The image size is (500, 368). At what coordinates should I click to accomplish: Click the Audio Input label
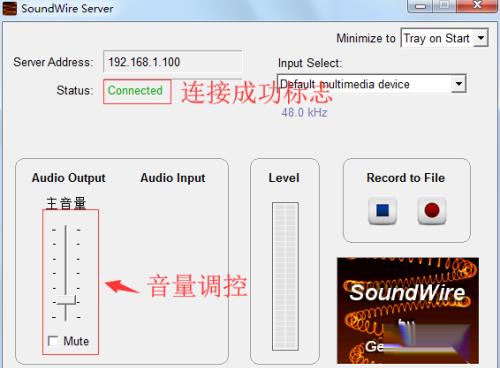[173, 178]
